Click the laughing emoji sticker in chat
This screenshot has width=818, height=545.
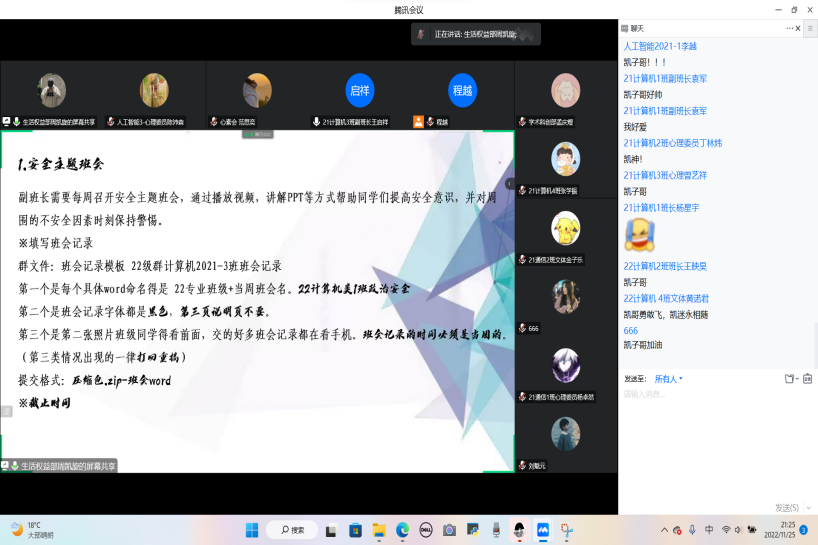639,236
